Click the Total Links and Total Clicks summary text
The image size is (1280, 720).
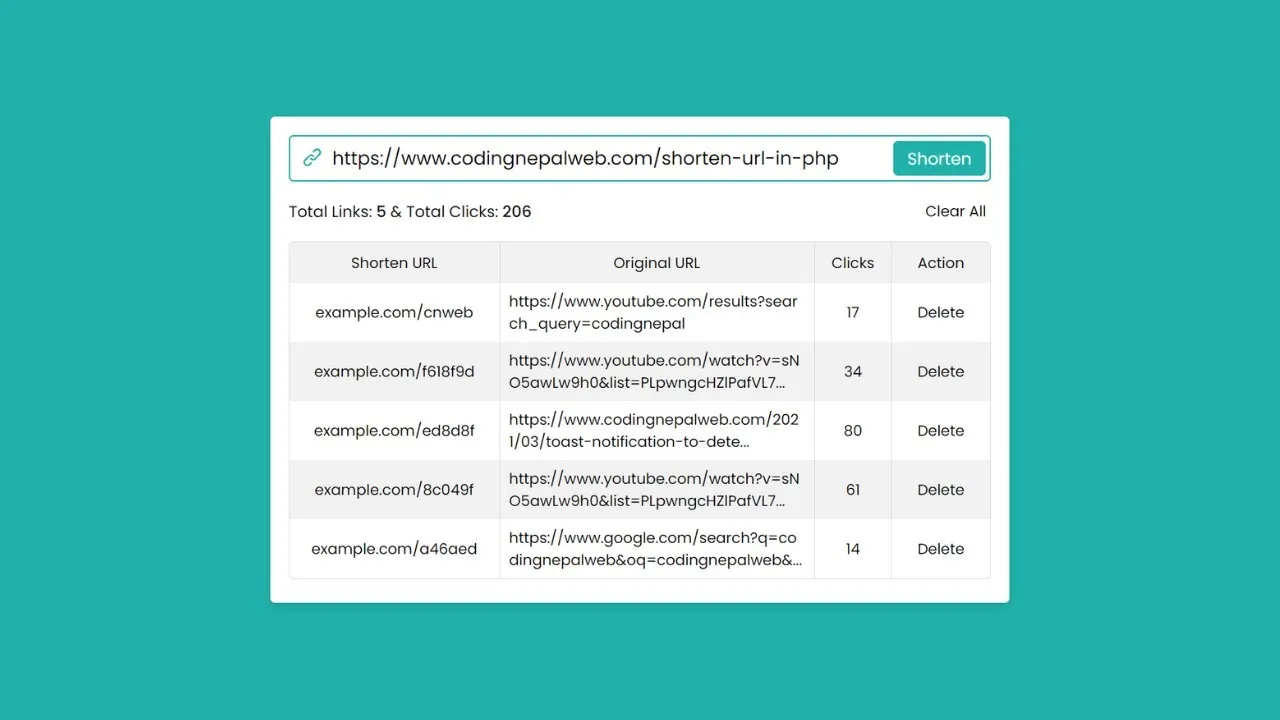(x=410, y=211)
